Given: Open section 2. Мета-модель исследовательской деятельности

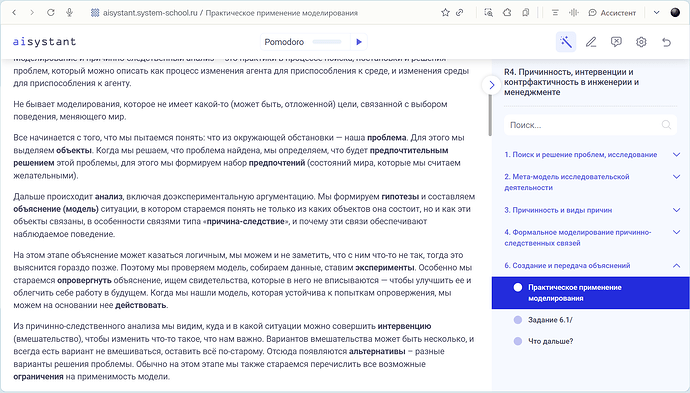Looking at the screenshot, I should 567,182.
